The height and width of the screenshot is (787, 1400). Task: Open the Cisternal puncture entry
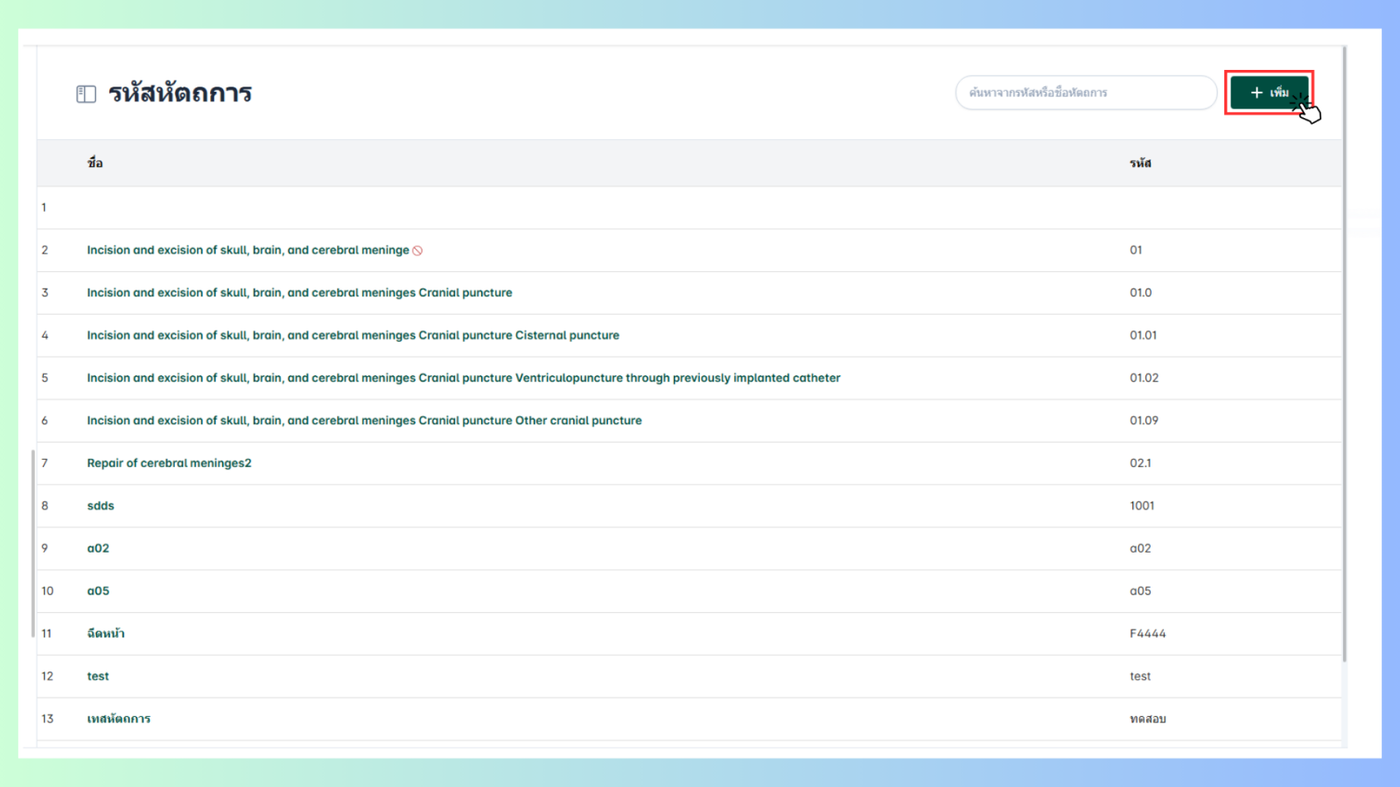(353, 335)
